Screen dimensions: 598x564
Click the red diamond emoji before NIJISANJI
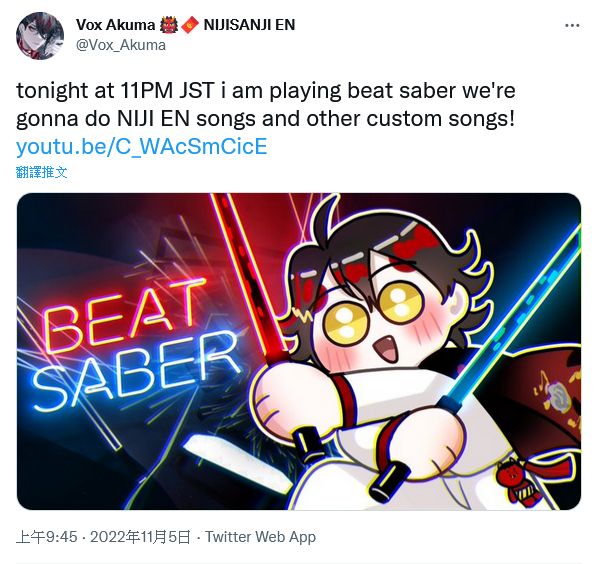pyautogui.click(x=190, y=25)
